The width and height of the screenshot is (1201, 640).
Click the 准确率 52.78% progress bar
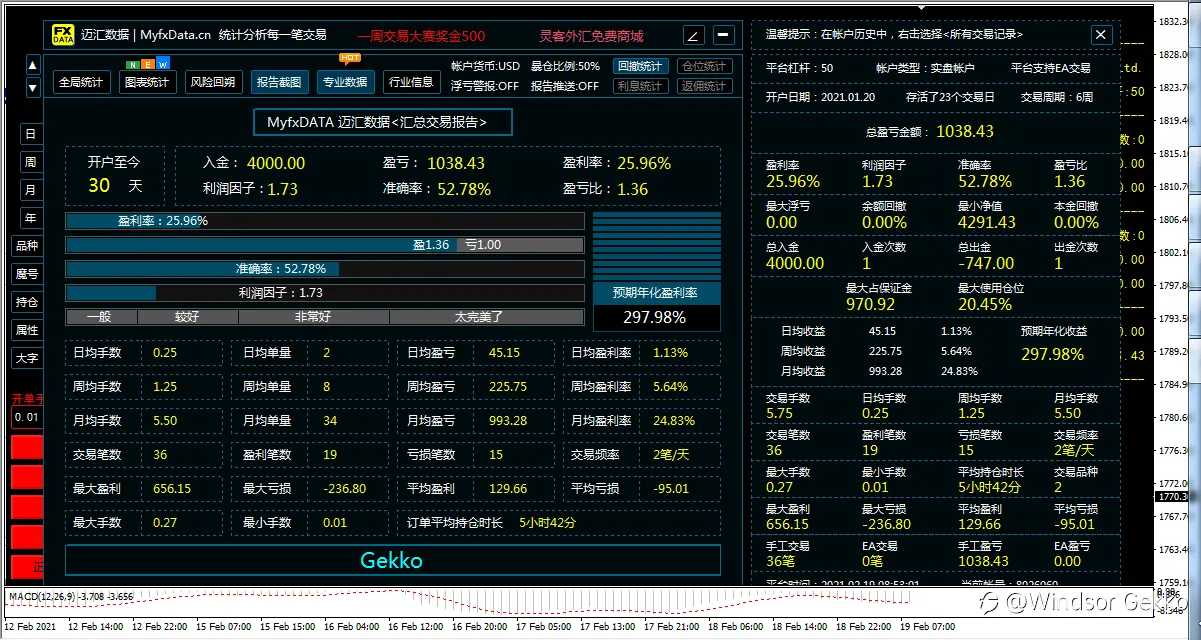(325, 269)
